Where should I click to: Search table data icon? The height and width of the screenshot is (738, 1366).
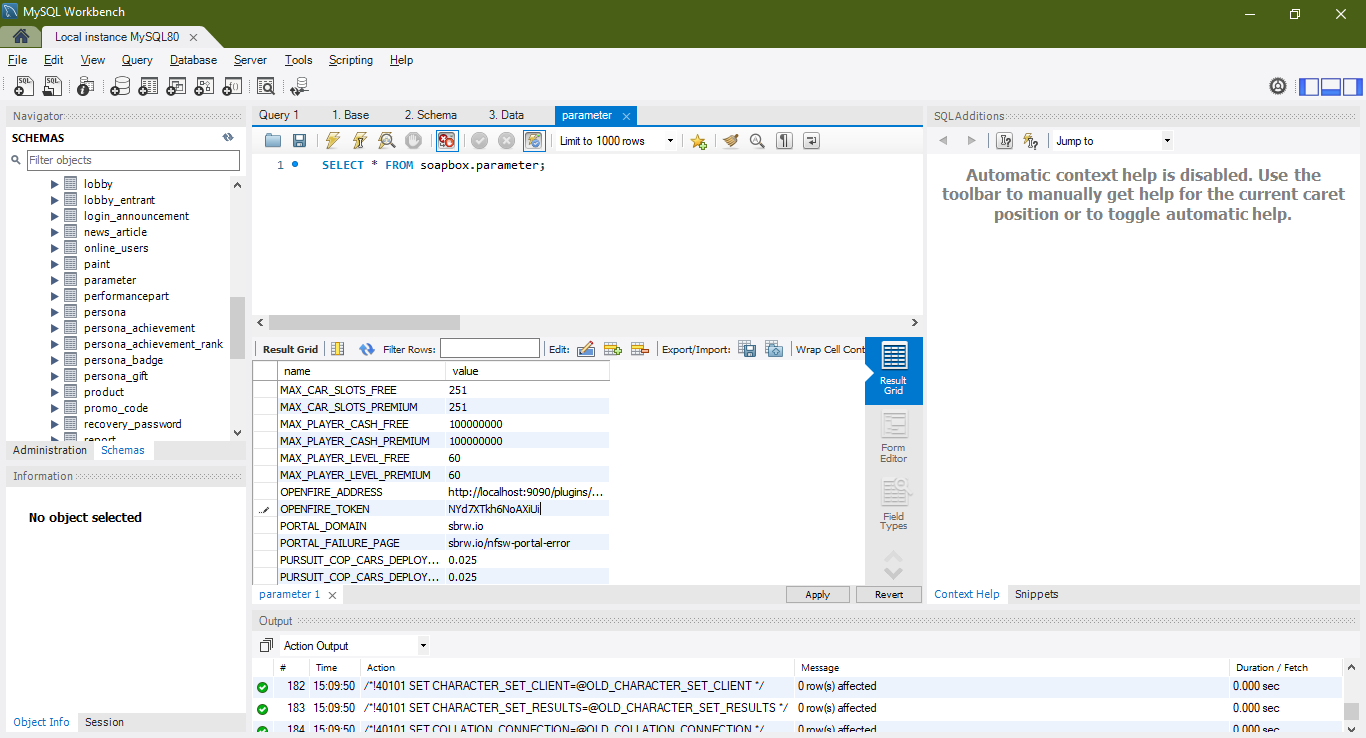265,87
